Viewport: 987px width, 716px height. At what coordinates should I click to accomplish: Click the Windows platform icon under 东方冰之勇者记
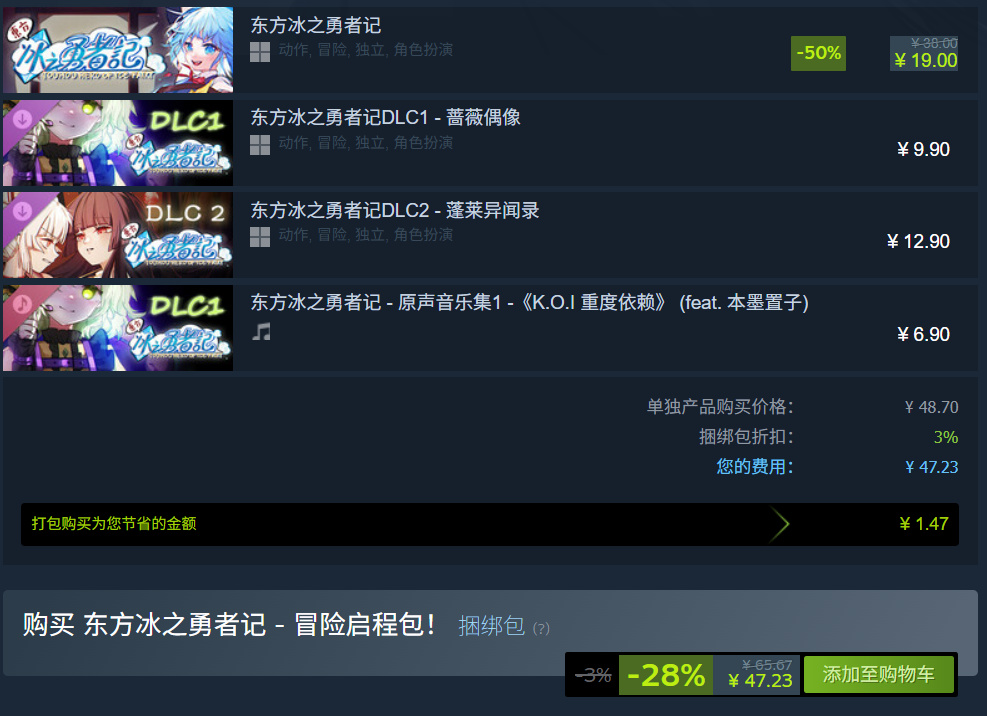tap(259, 52)
